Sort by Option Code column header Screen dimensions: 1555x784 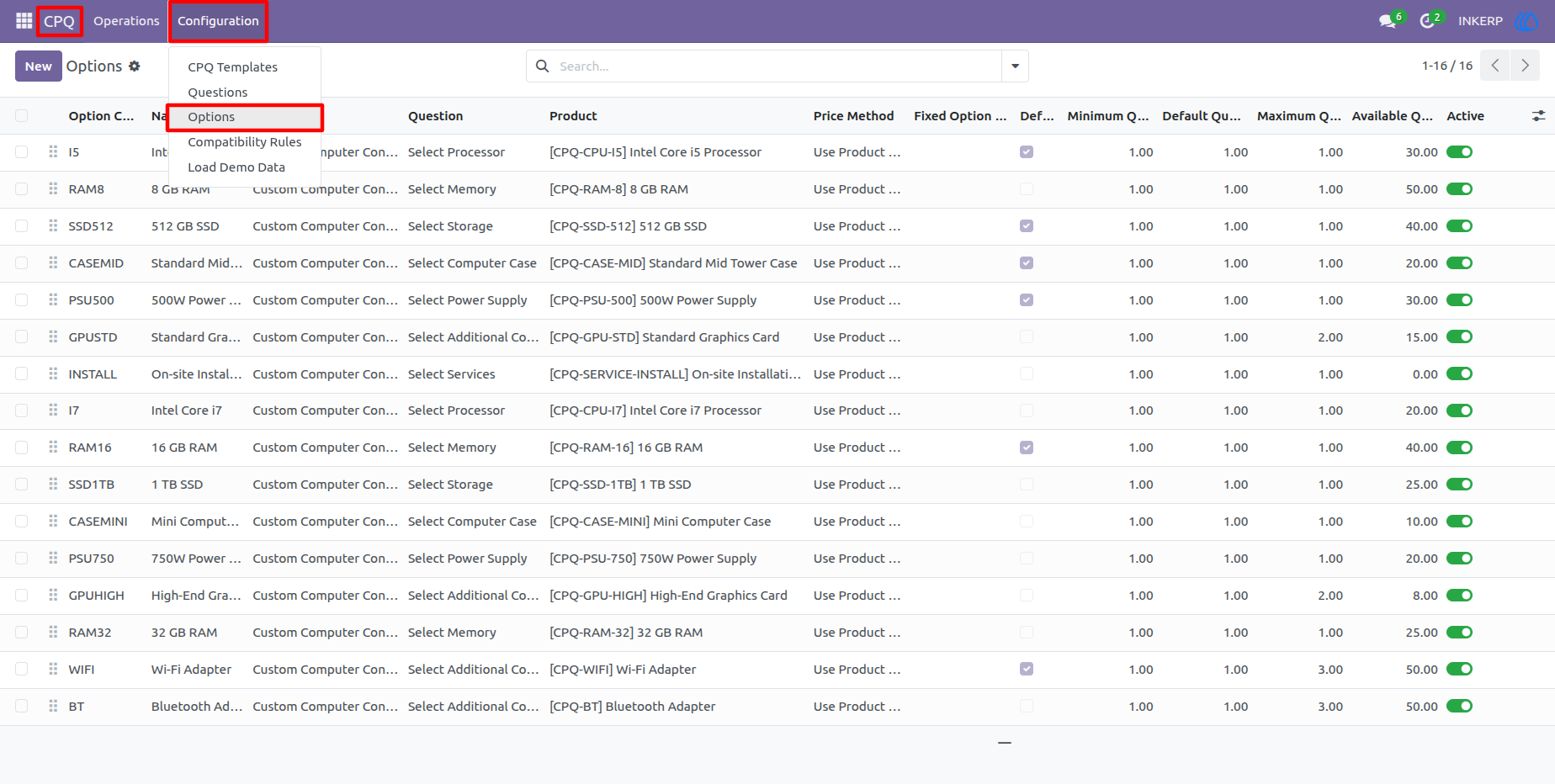pyautogui.click(x=101, y=116)
